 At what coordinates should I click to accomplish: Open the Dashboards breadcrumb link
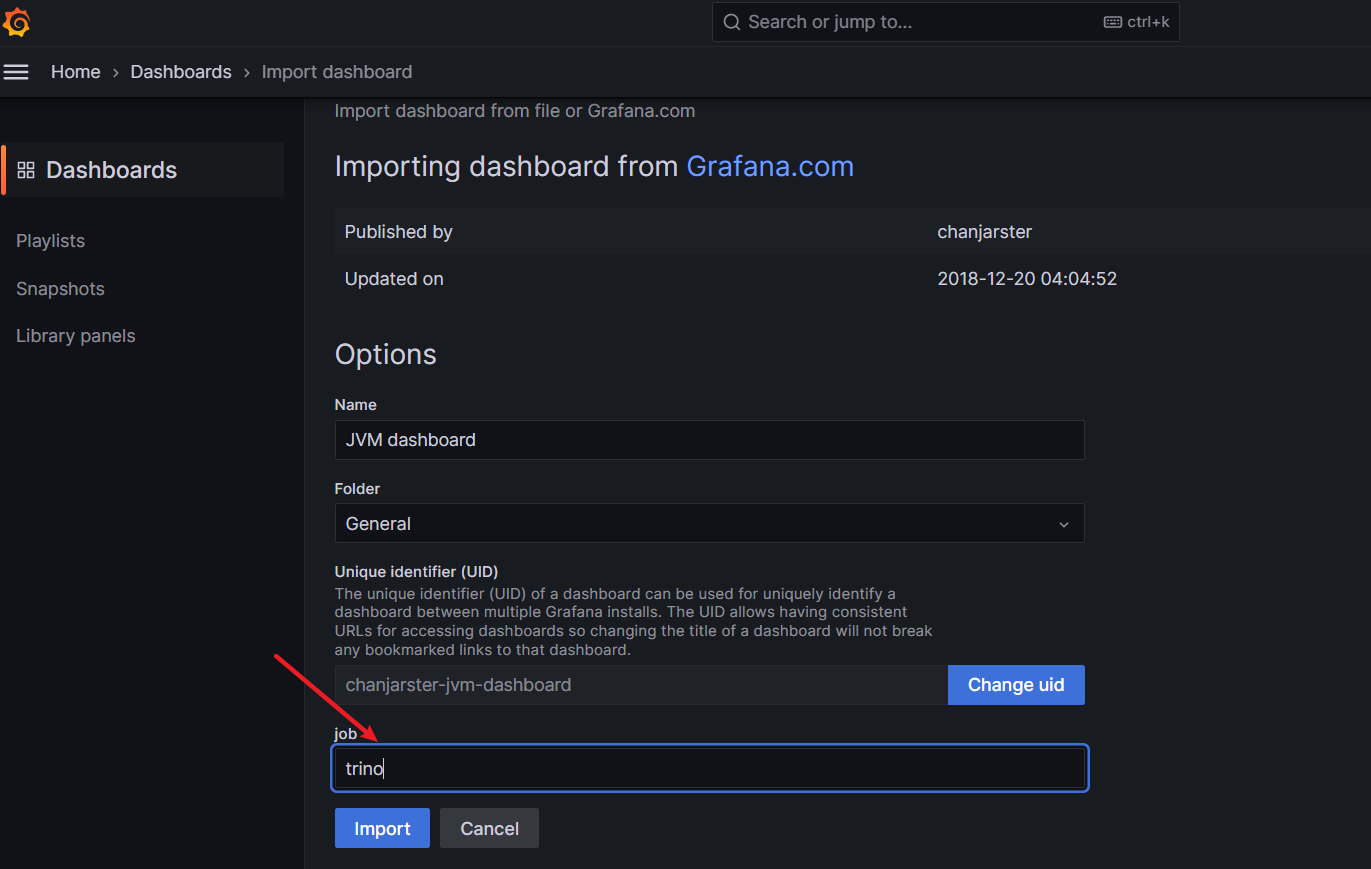(181, 72)
